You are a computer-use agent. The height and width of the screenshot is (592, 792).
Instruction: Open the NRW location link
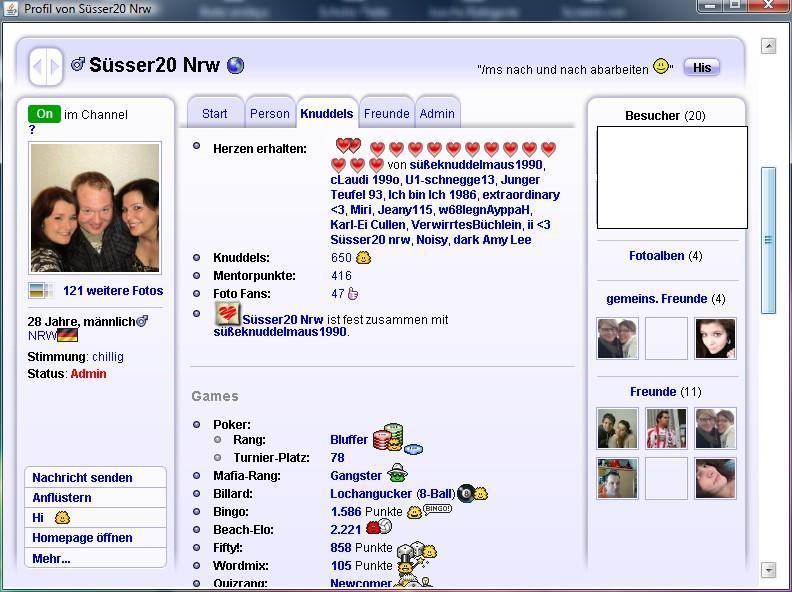point(42,335)
